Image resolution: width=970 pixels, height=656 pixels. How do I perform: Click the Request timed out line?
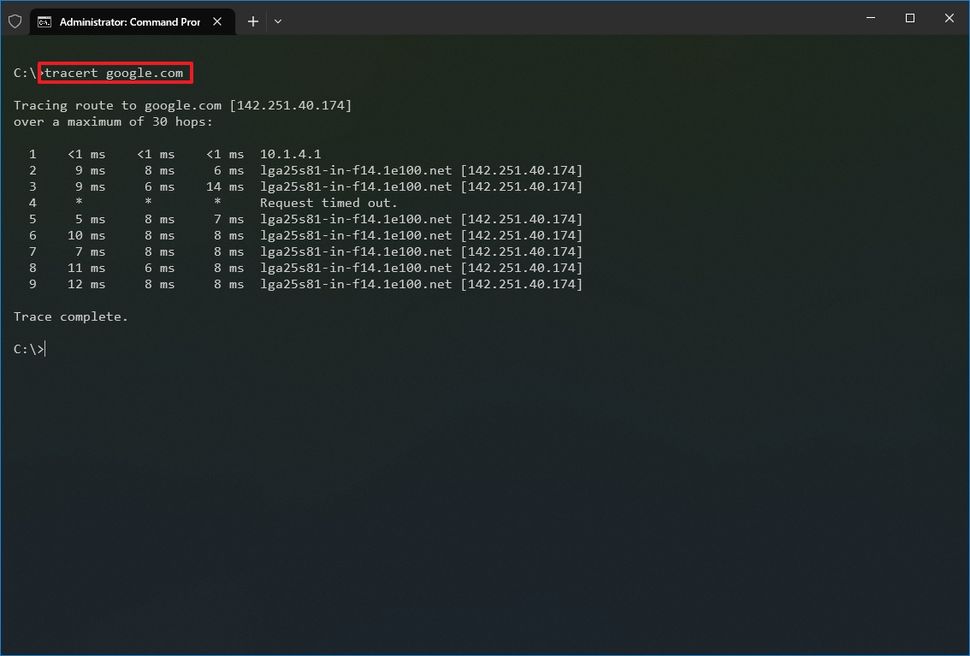point(327,202)
